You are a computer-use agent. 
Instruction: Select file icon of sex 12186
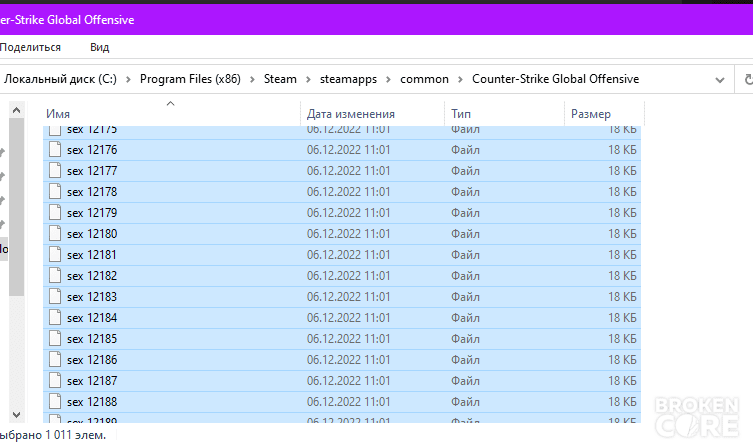(55, 360)
